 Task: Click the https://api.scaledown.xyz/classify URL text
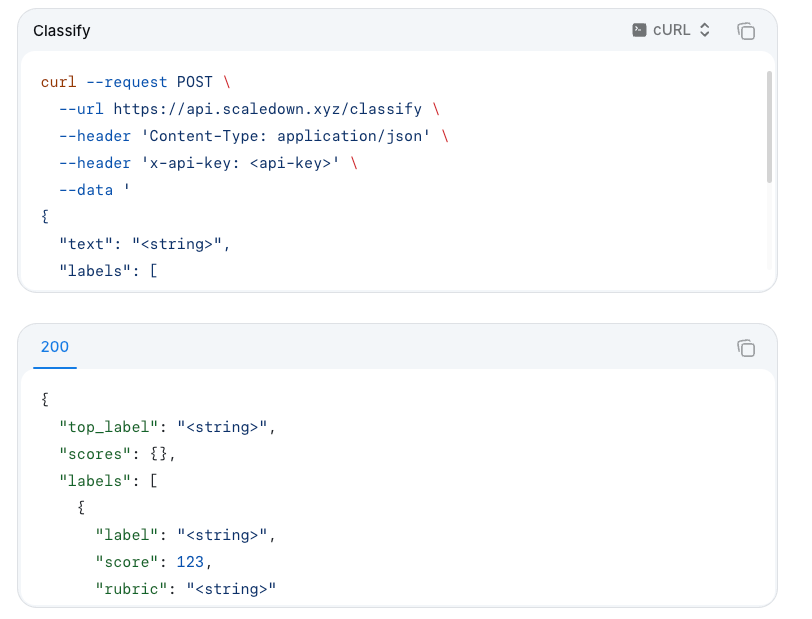(x=268, y=109)
